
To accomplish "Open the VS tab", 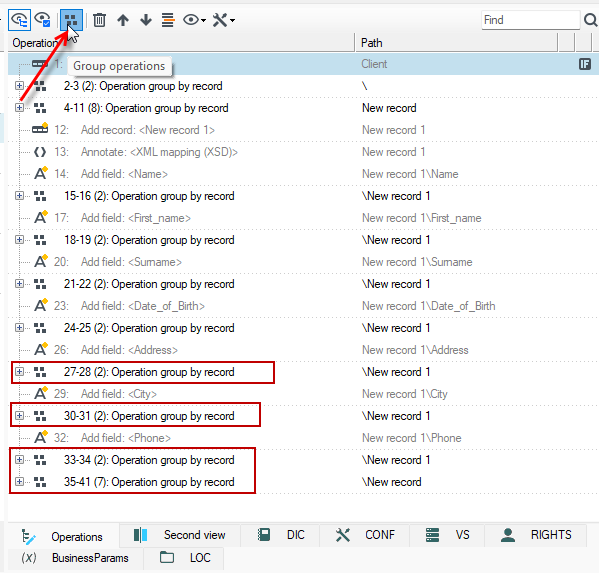I will [447, 535].
